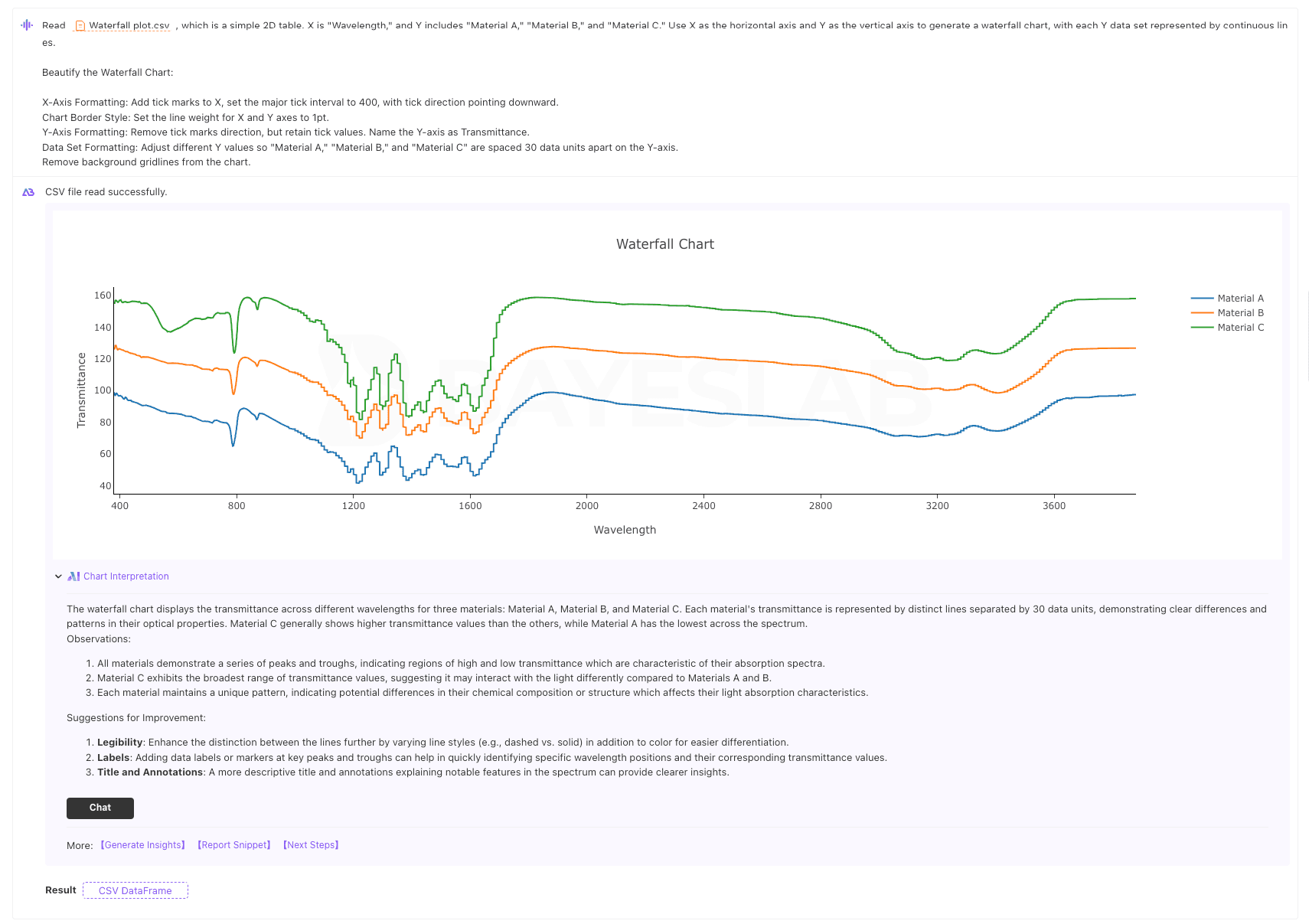This screenshot has height=924, width=1309.
Task: Toggle Material B series in legend
Action: click(1228, 313)
